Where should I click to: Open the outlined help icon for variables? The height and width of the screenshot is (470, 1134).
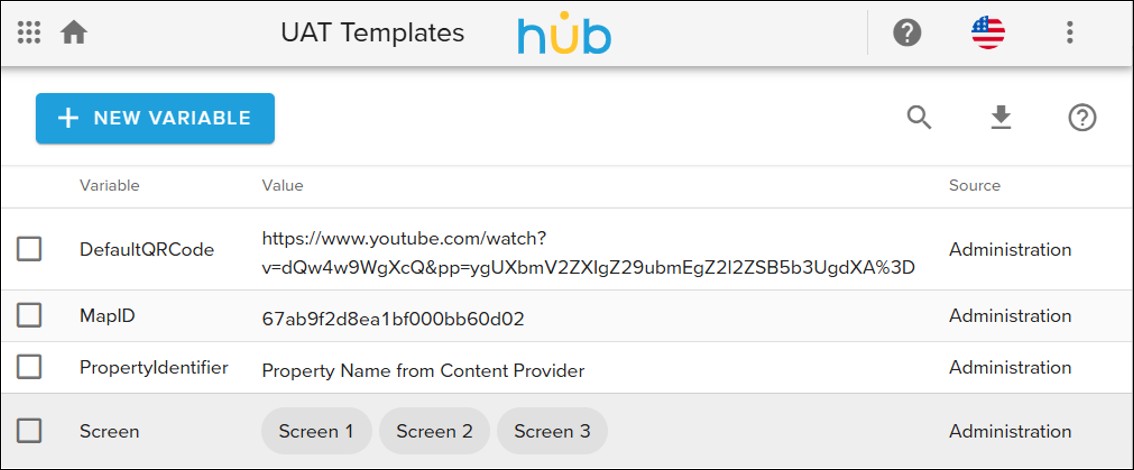coord(1082,118)
